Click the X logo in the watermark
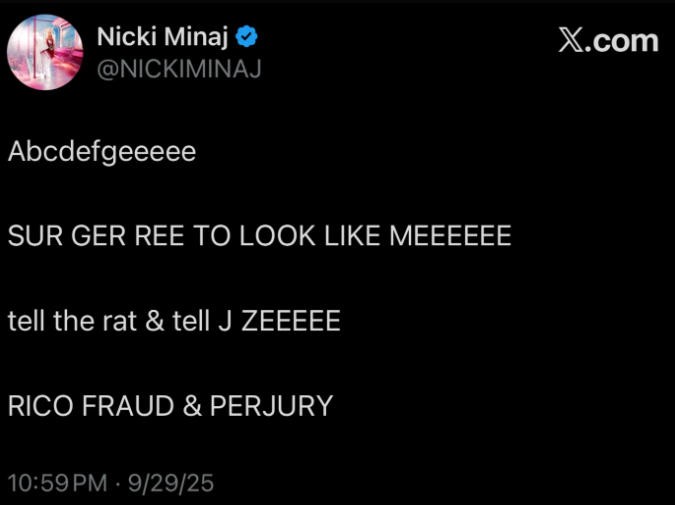 (x=573, y=41)
